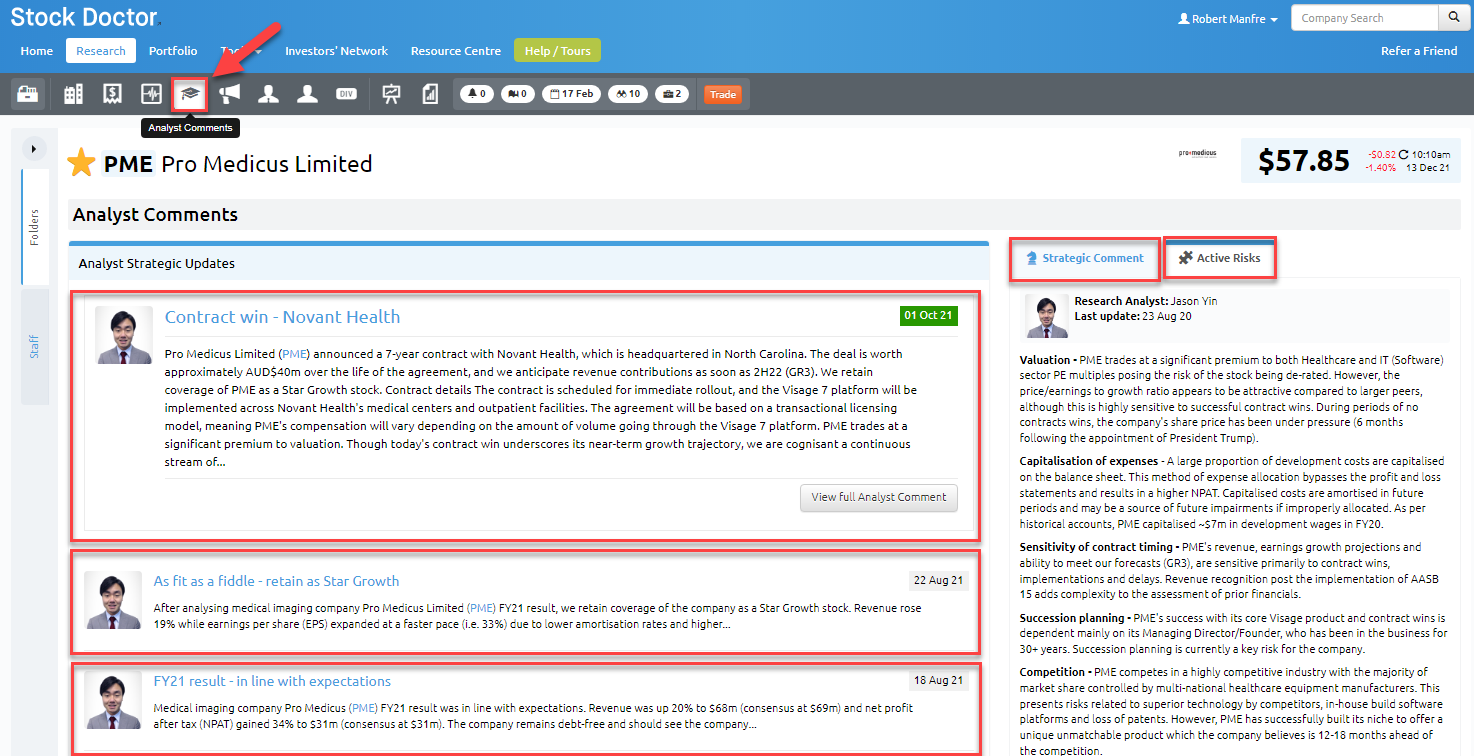1474x756 pixels.
Task: Click the 18 Aug 21 date label
Action: (939, 680)
